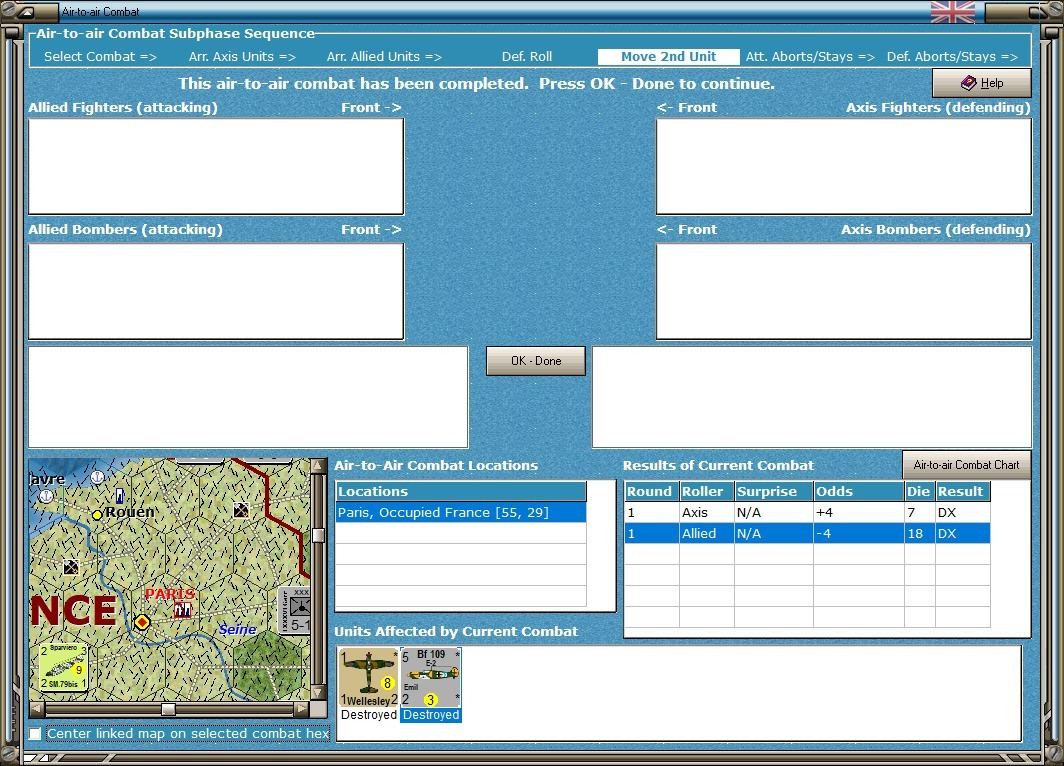Click the map horizontal scrollbar thumb
Screen dimensions: 1064x766
click(168, 709)
